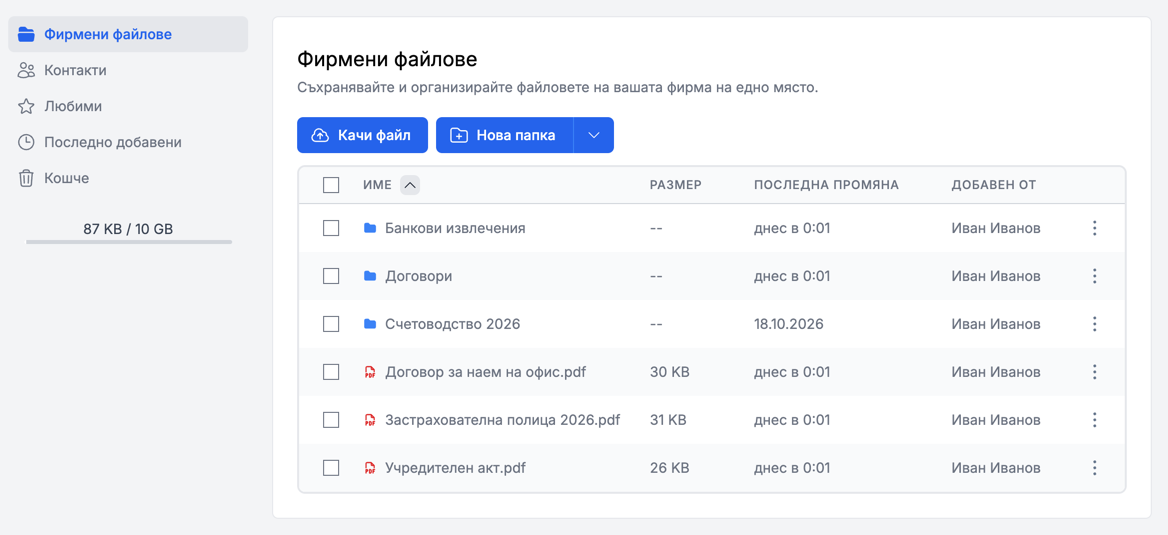Image resolution: width=1168 pixels, height=535 pixels.
Task: Mark the Учредителен акт.pdf checkbox
Action: click(331, 468)
